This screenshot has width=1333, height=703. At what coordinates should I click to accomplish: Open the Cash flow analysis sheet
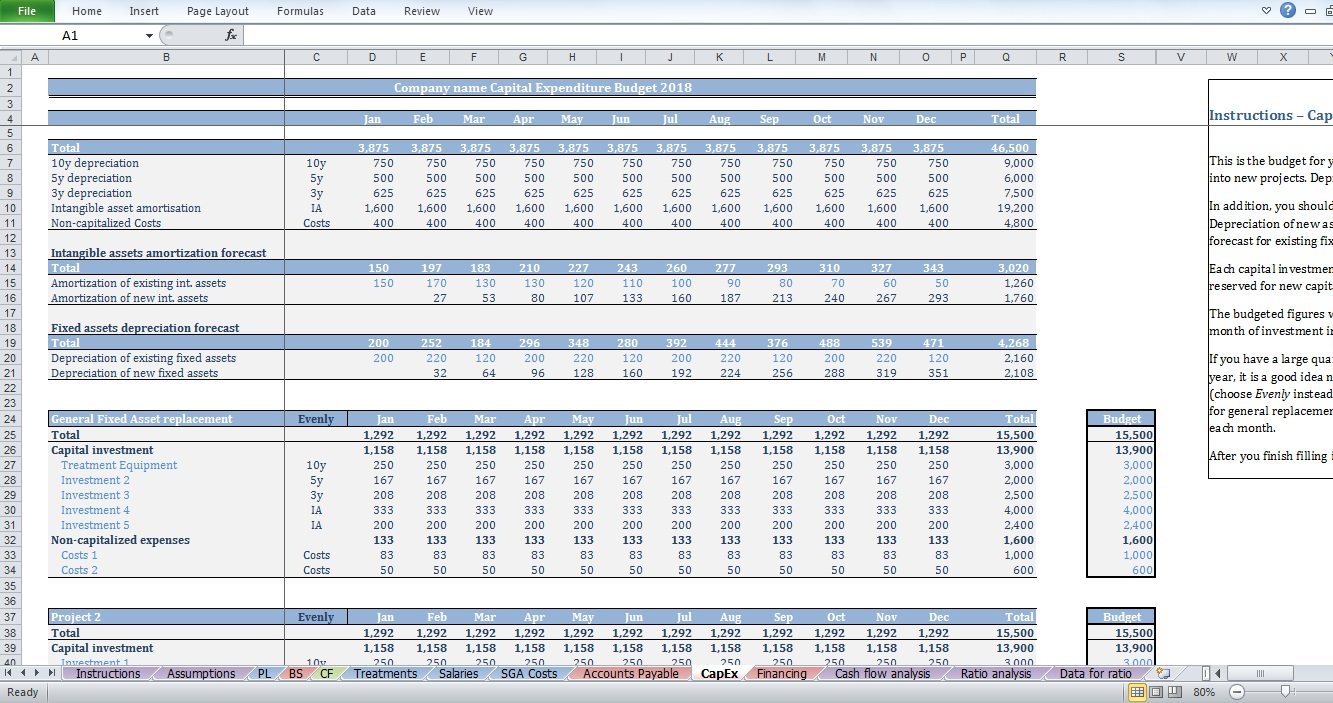point(882,674)
